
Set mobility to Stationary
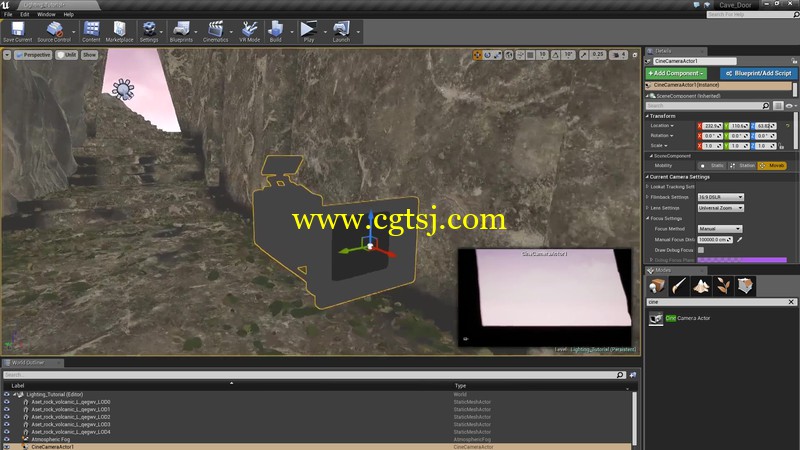click(x=743, y=166)
